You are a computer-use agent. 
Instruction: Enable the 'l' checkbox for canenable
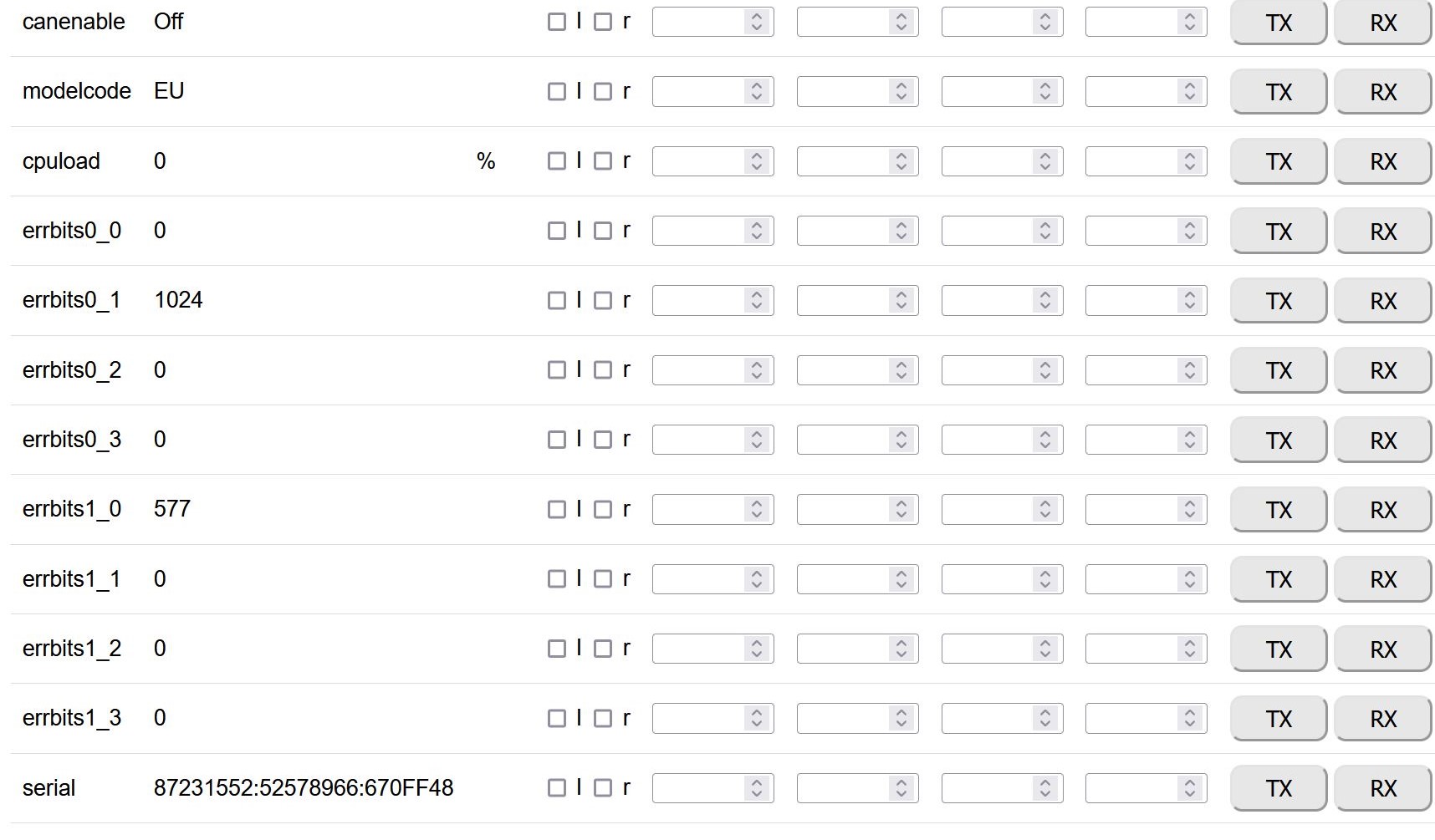pos(557,23)
